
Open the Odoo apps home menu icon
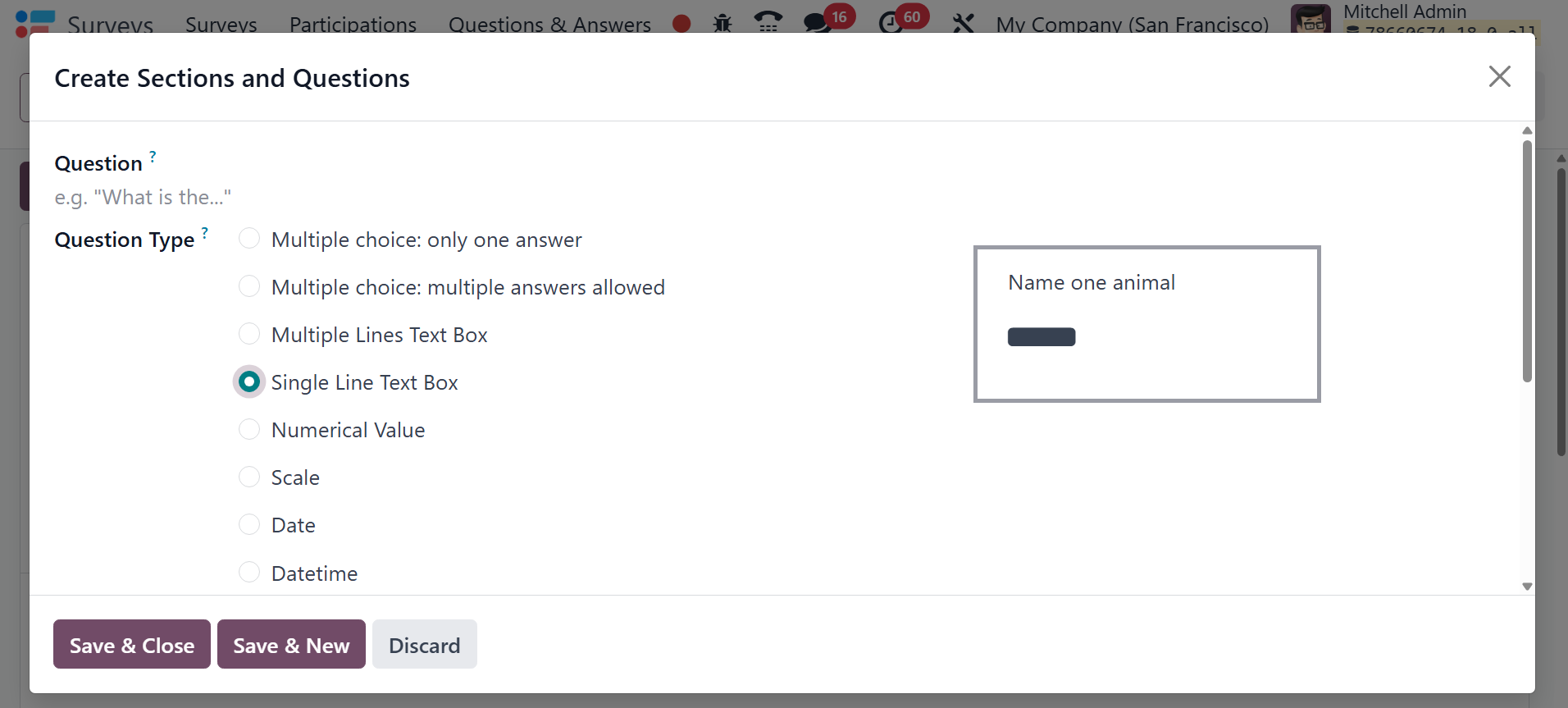click(x=34, y=22)
